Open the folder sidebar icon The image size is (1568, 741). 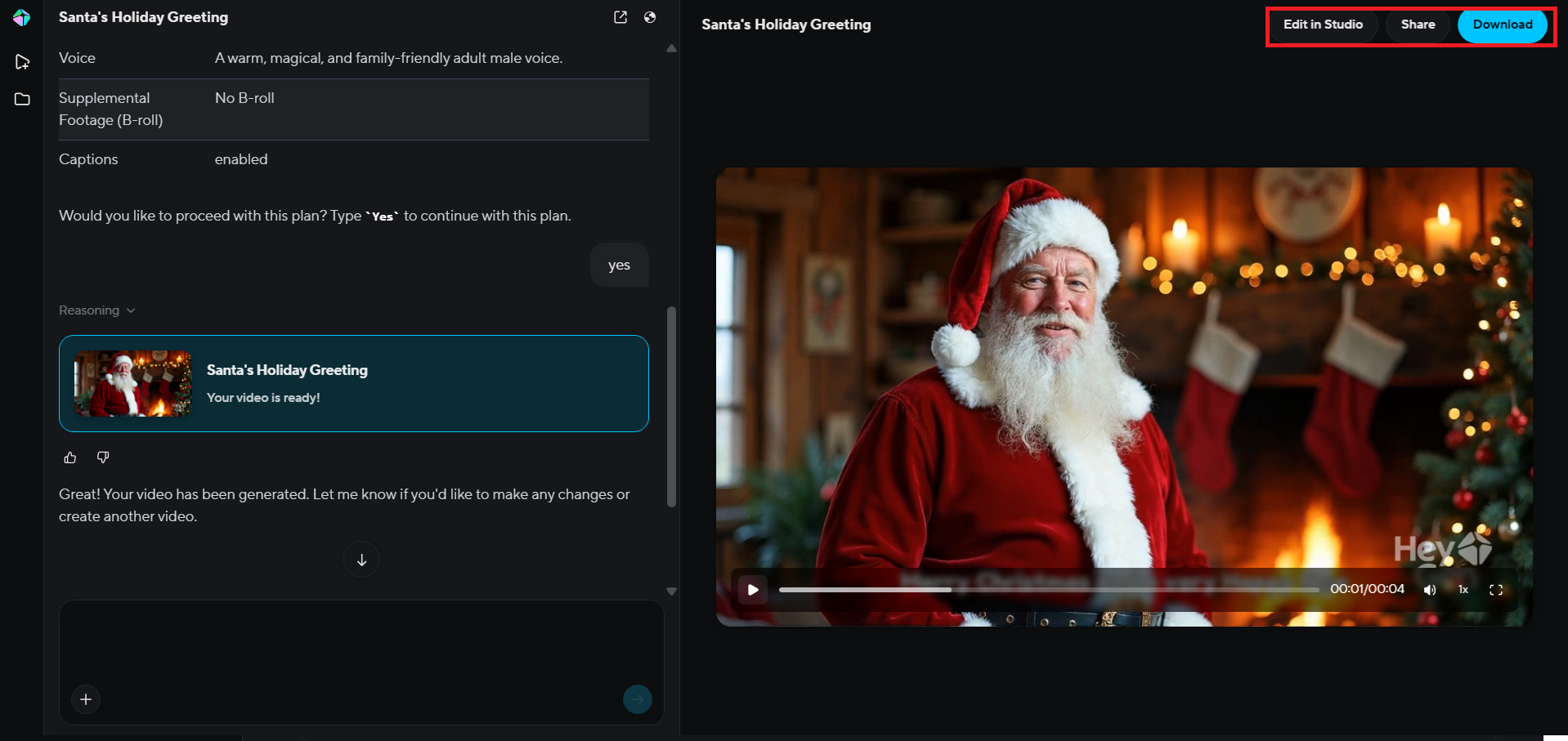[x=22, y=99]
